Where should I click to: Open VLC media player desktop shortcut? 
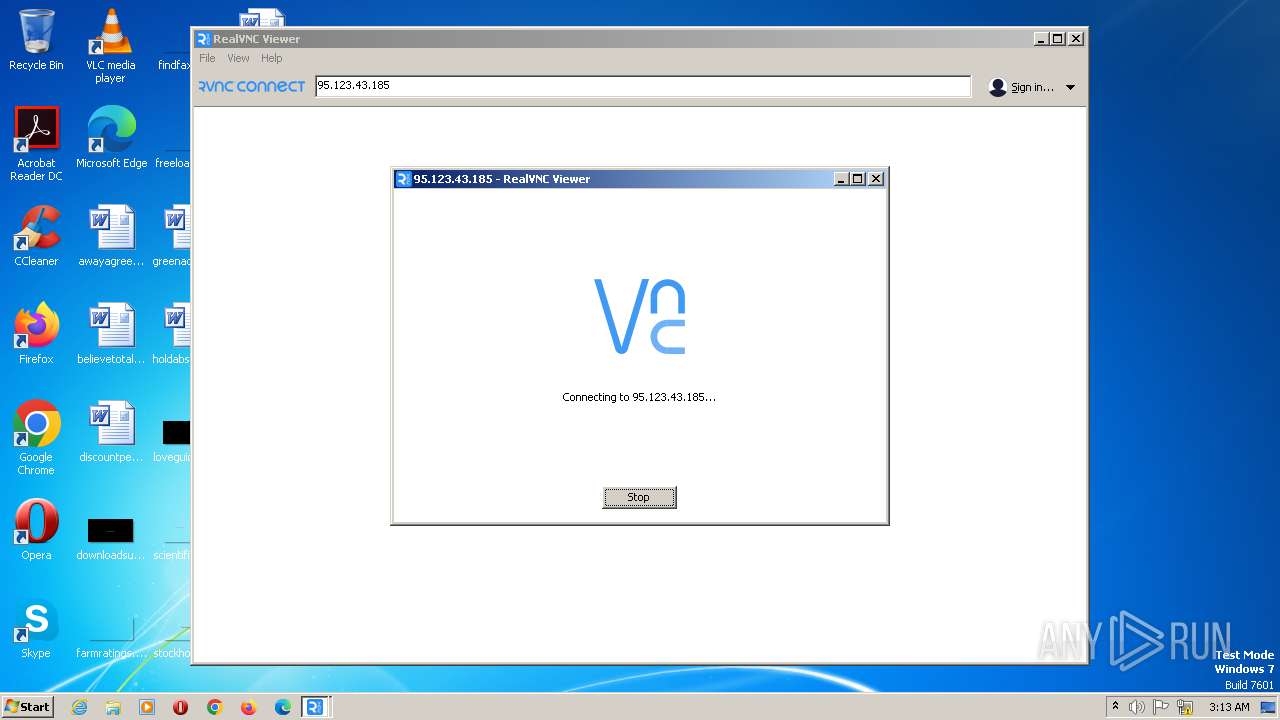pyautogui.click(x=110, y=46)
